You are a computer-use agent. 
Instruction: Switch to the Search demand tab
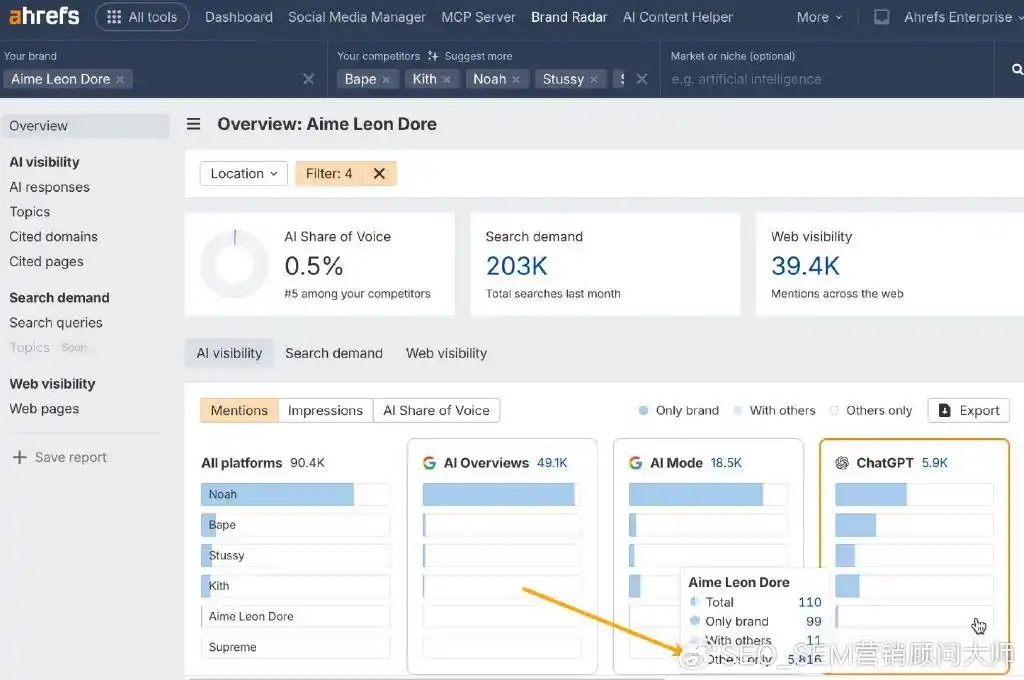pyautogui.click(x=333, y=353)
